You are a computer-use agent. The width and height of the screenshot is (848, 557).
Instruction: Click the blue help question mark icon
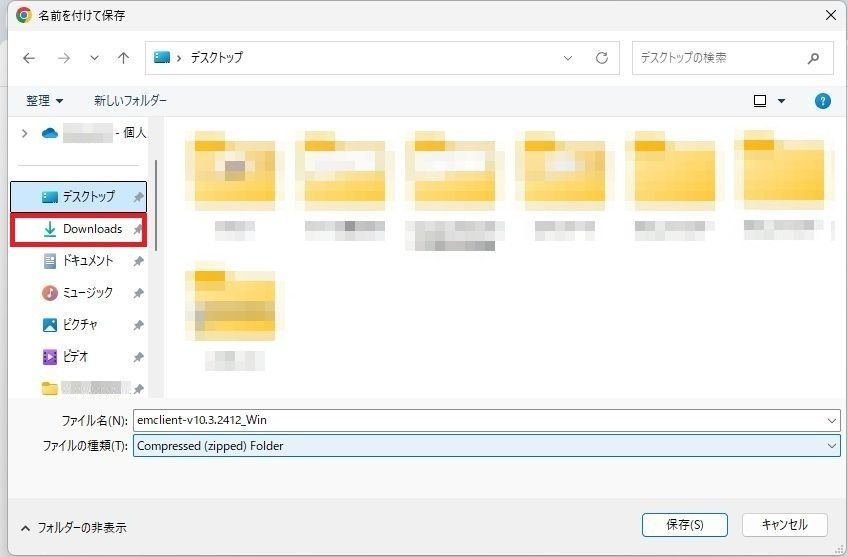point(822,101)
